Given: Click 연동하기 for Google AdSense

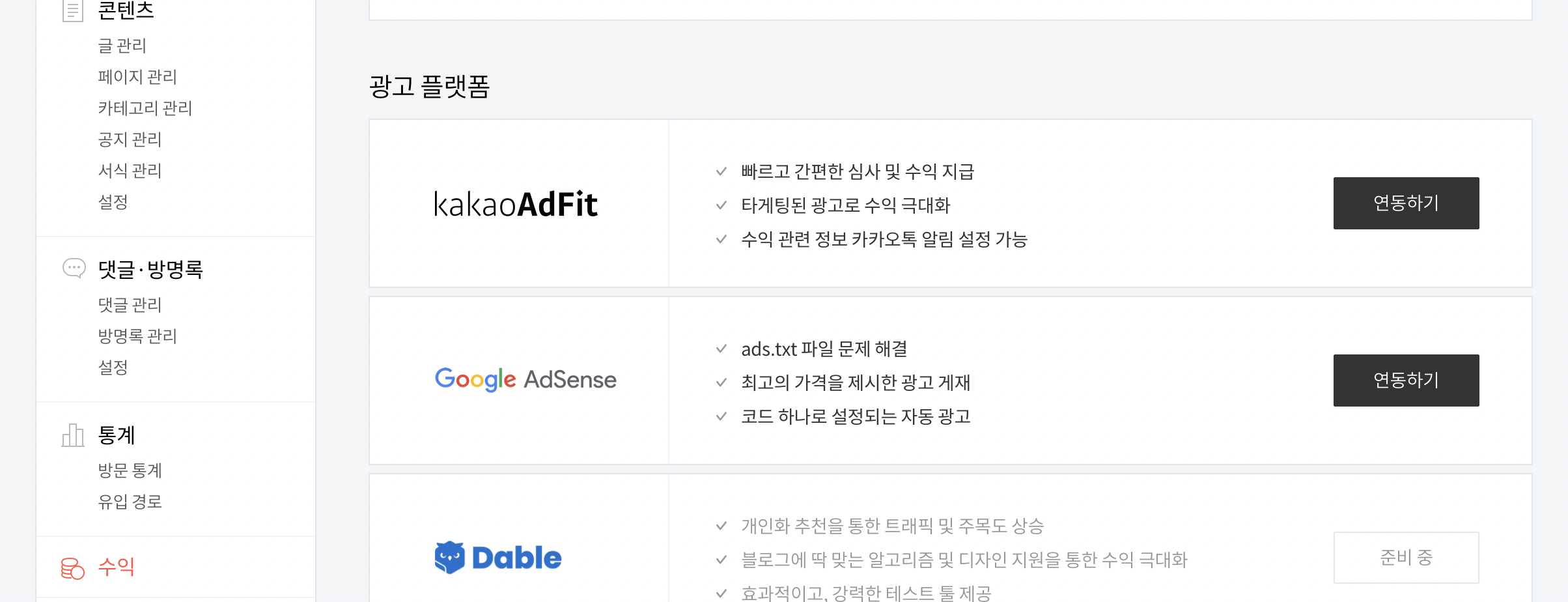Looking at the screenshot, I should point(1406,380).
